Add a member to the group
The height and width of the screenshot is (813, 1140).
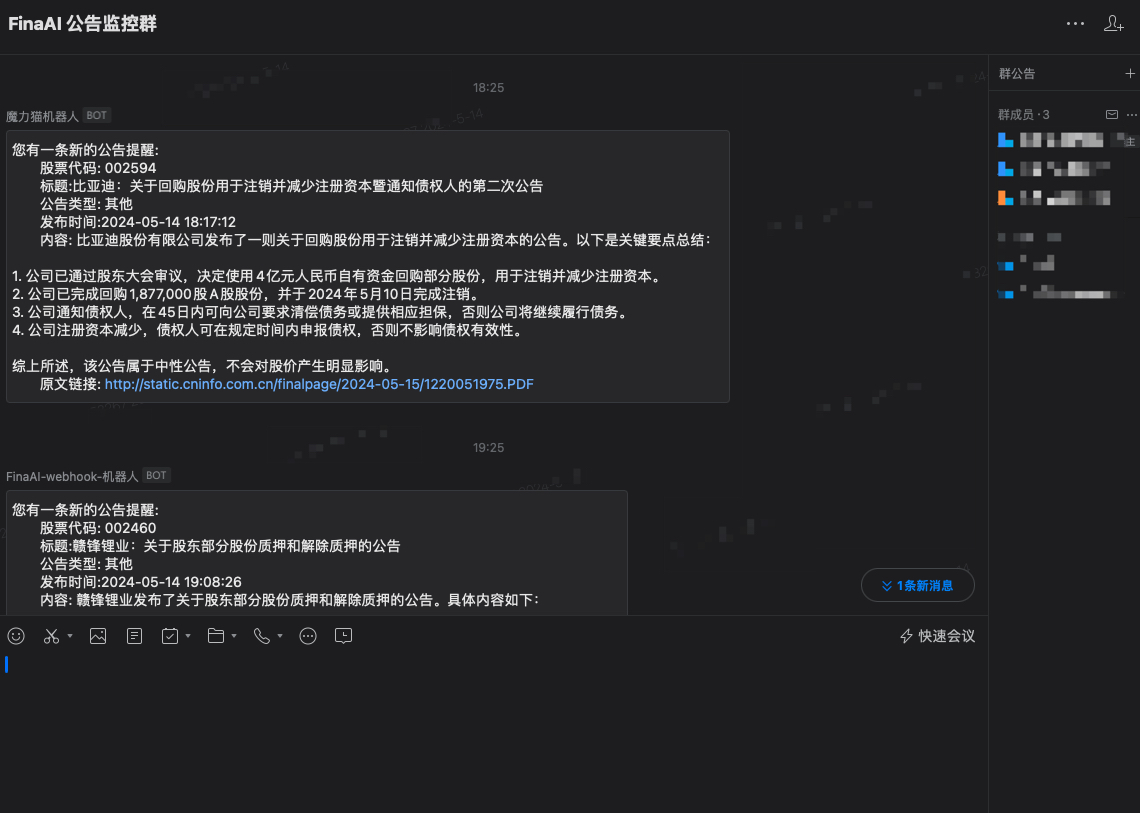pos(1114,24)
